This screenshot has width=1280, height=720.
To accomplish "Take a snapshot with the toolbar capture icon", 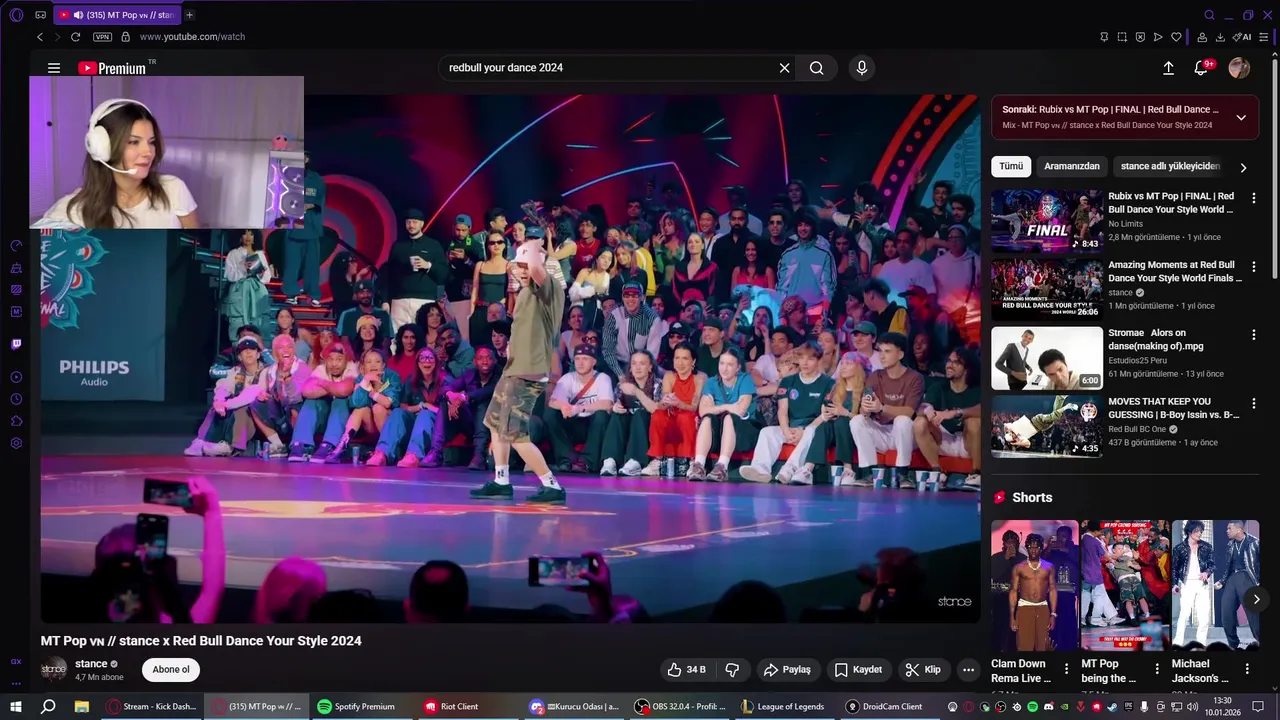I will pyautogui.click(x=1122, y=37).
